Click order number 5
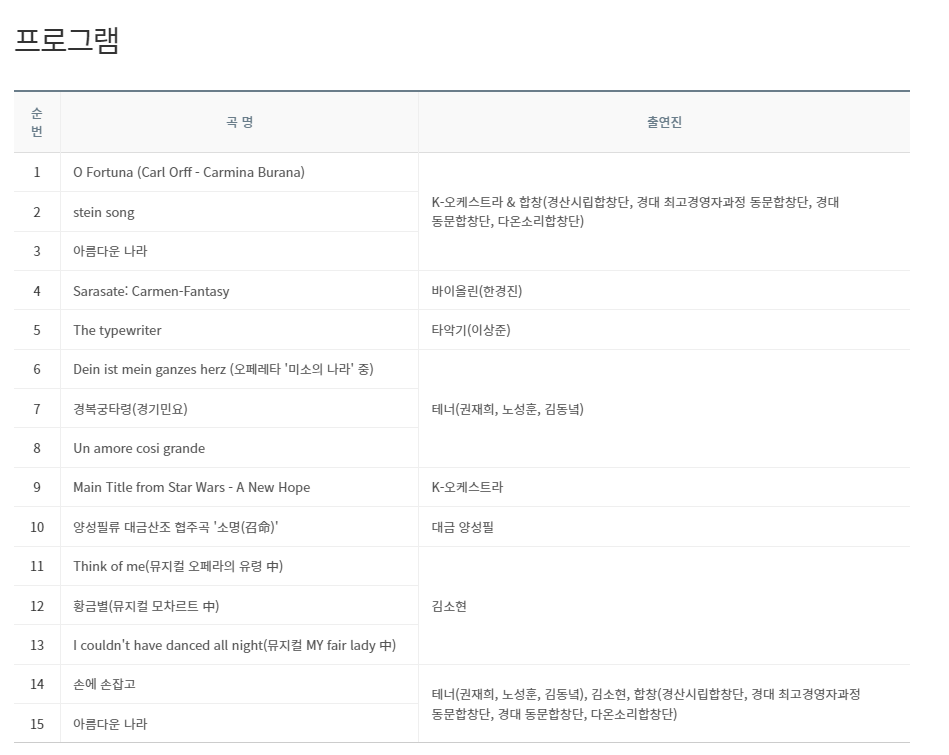 tap(37, 331)
